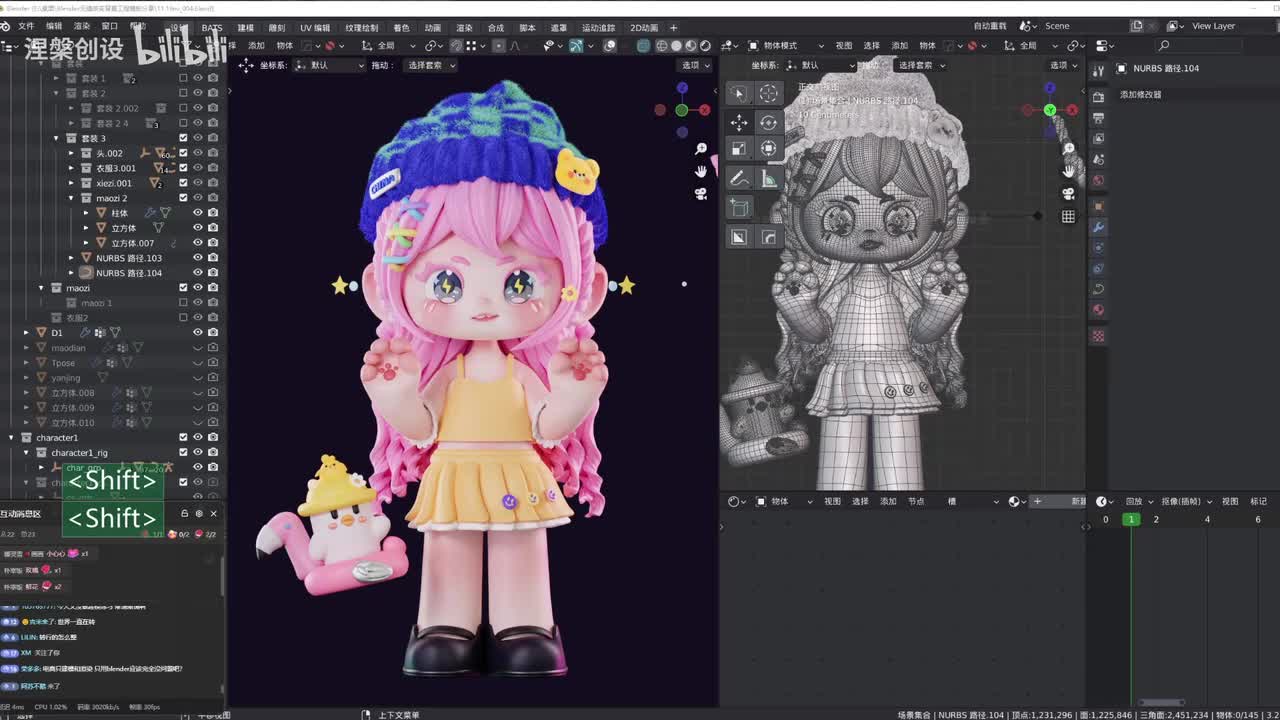The image size is (1280, 720).
Task: Select the Select Box tool in right viewport
Action: pyautogui.click(x=739, y=93)
